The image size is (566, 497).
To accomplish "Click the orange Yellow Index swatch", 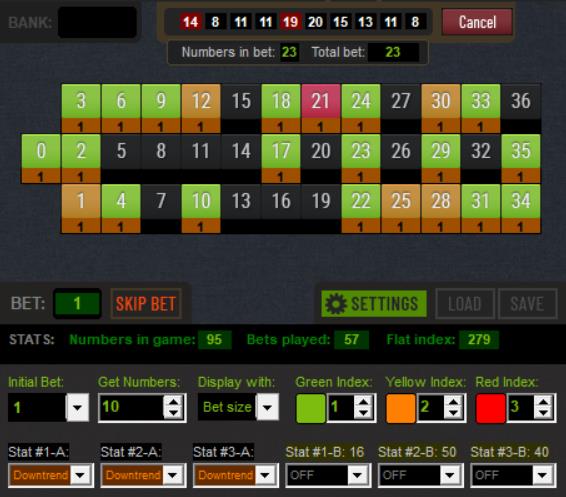I will [400, 408].
